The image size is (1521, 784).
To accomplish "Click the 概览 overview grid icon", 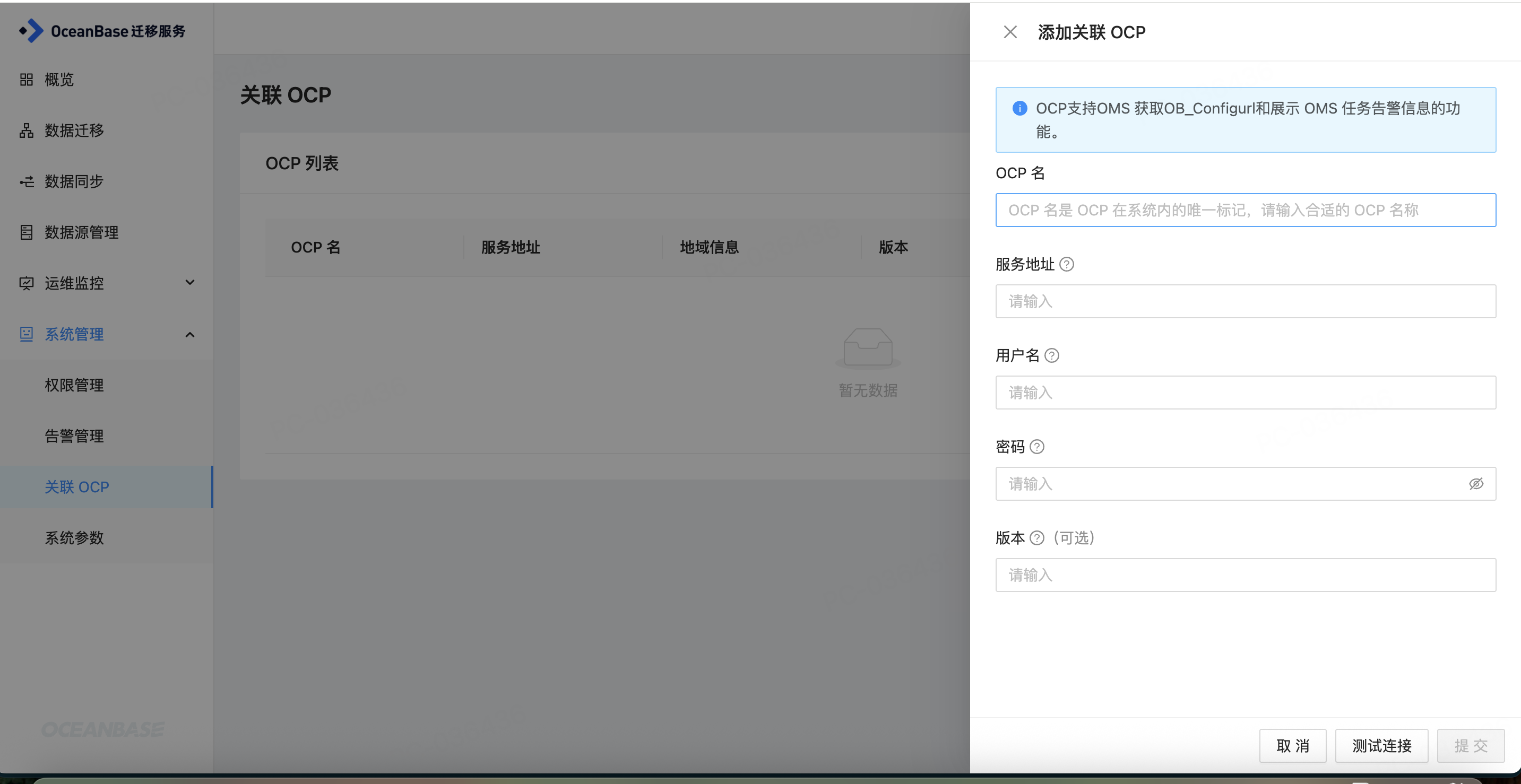I will (27, 80).
